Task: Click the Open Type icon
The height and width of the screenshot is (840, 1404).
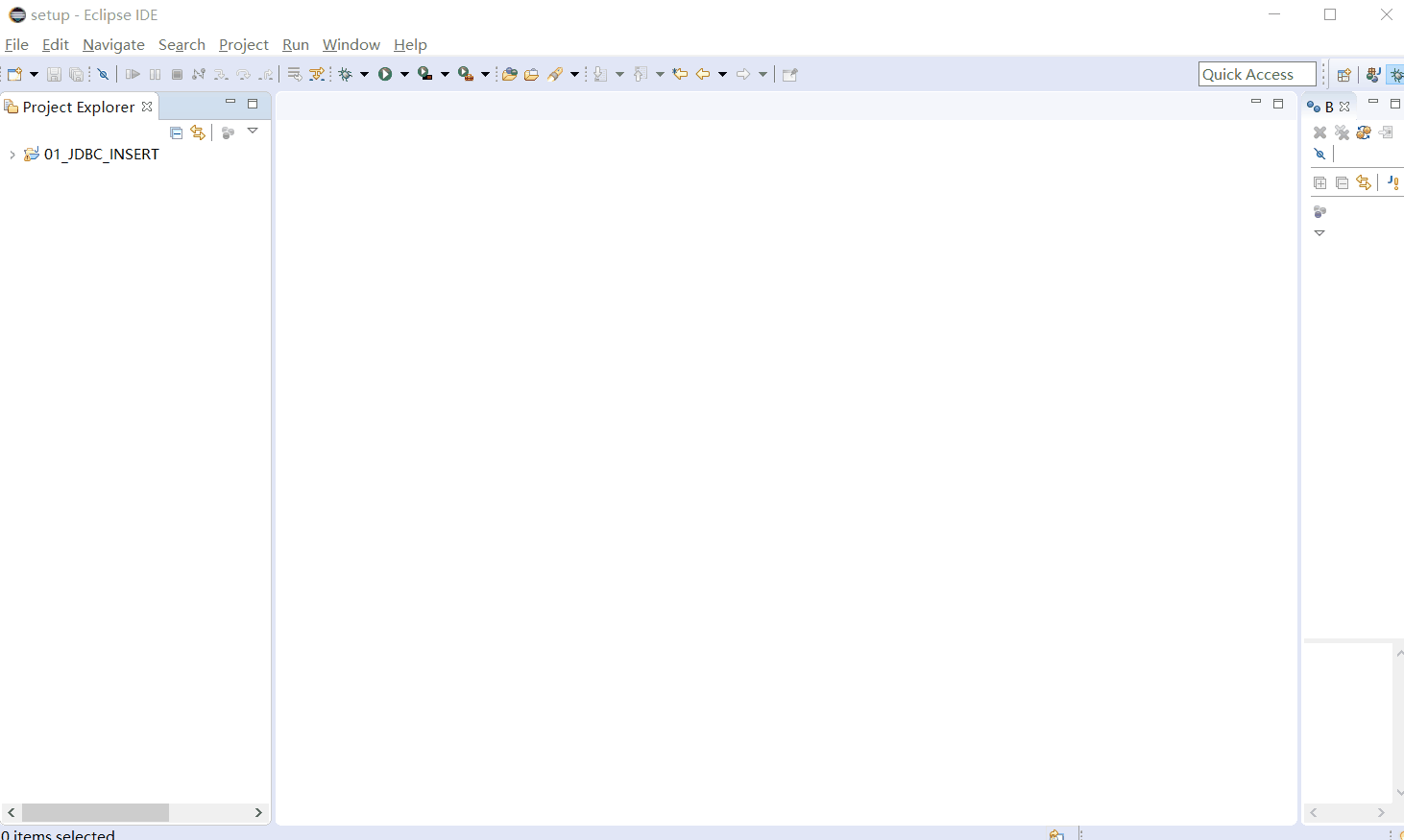Action: pyautogui.click(x=510, y=74)
